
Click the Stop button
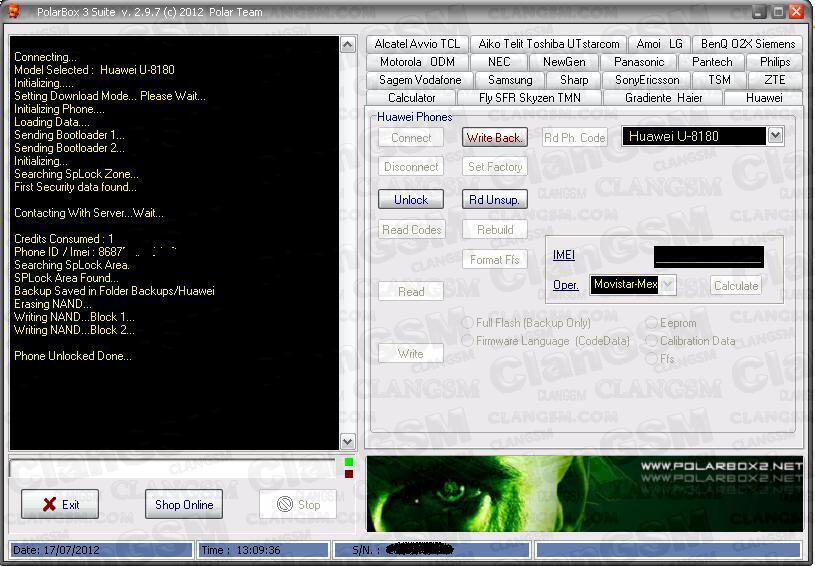tap(298, 504)
